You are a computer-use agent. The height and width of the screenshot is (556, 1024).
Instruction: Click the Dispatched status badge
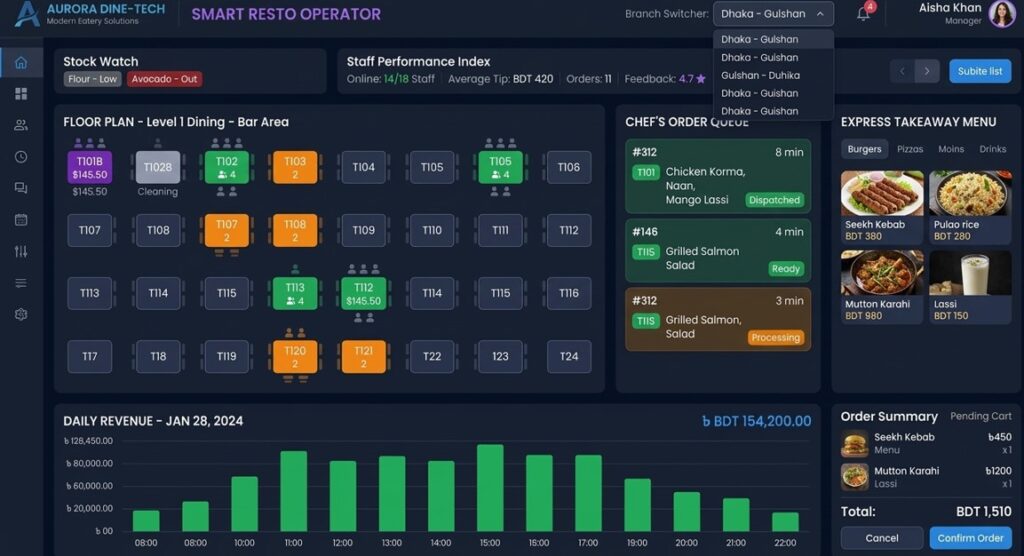(775, 200)
